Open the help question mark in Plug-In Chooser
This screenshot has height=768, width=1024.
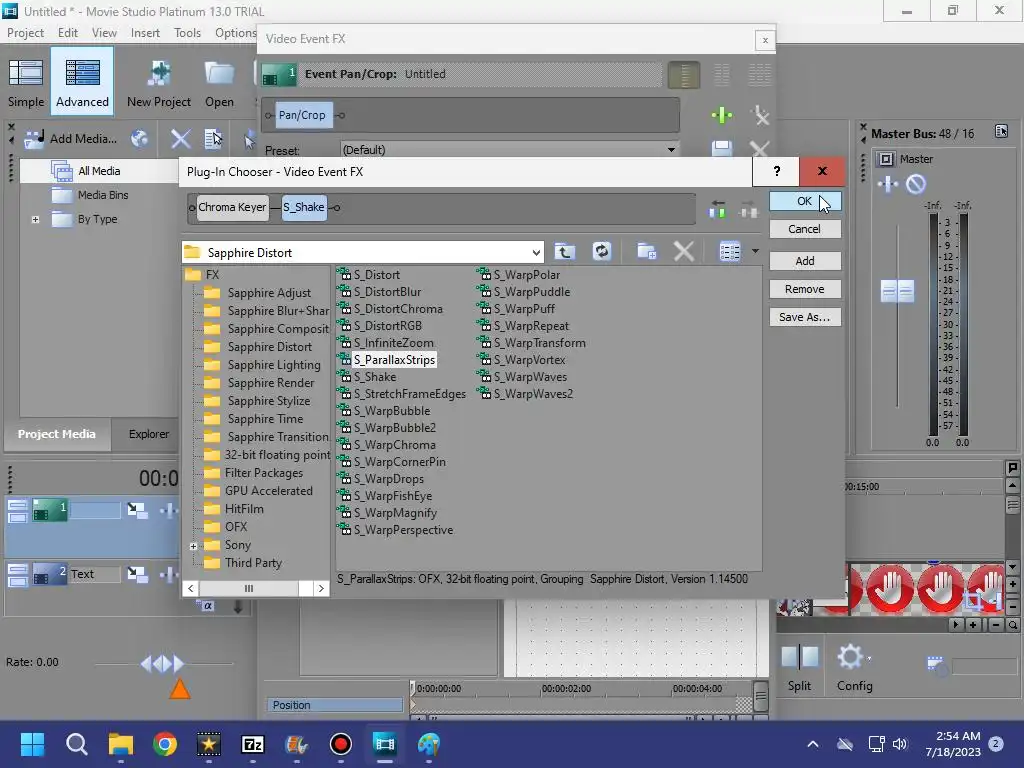[x=776, y=171]
